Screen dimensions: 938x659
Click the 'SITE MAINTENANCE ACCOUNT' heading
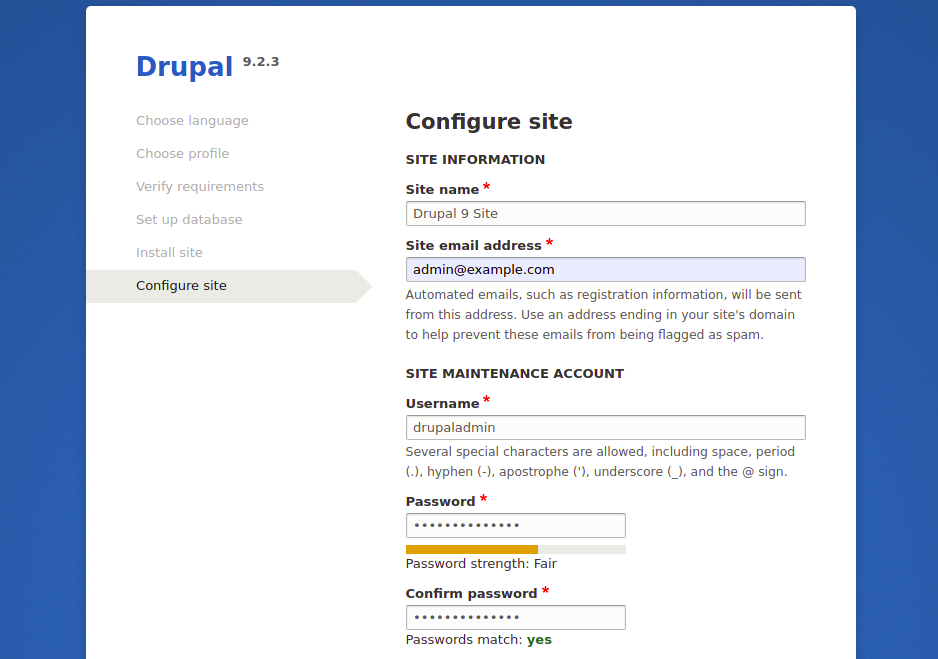(x=514, y=374)
